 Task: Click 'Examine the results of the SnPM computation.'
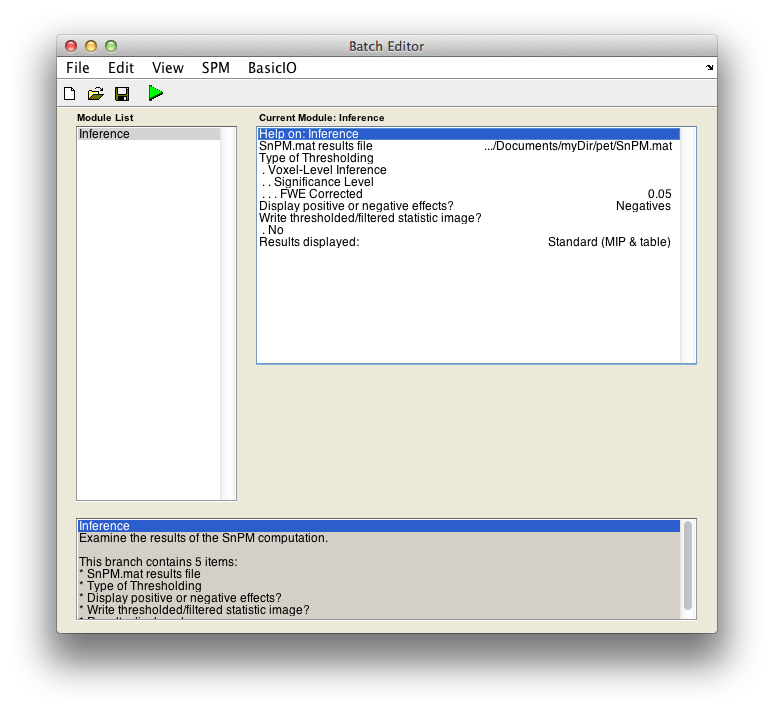(x=203, y=538)
